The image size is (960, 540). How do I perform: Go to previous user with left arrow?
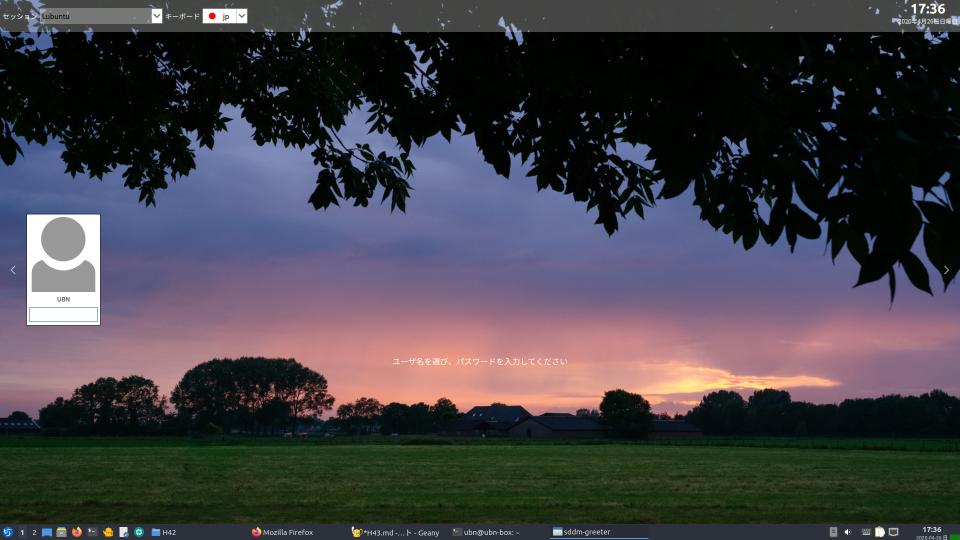click(x=13, y=269)
